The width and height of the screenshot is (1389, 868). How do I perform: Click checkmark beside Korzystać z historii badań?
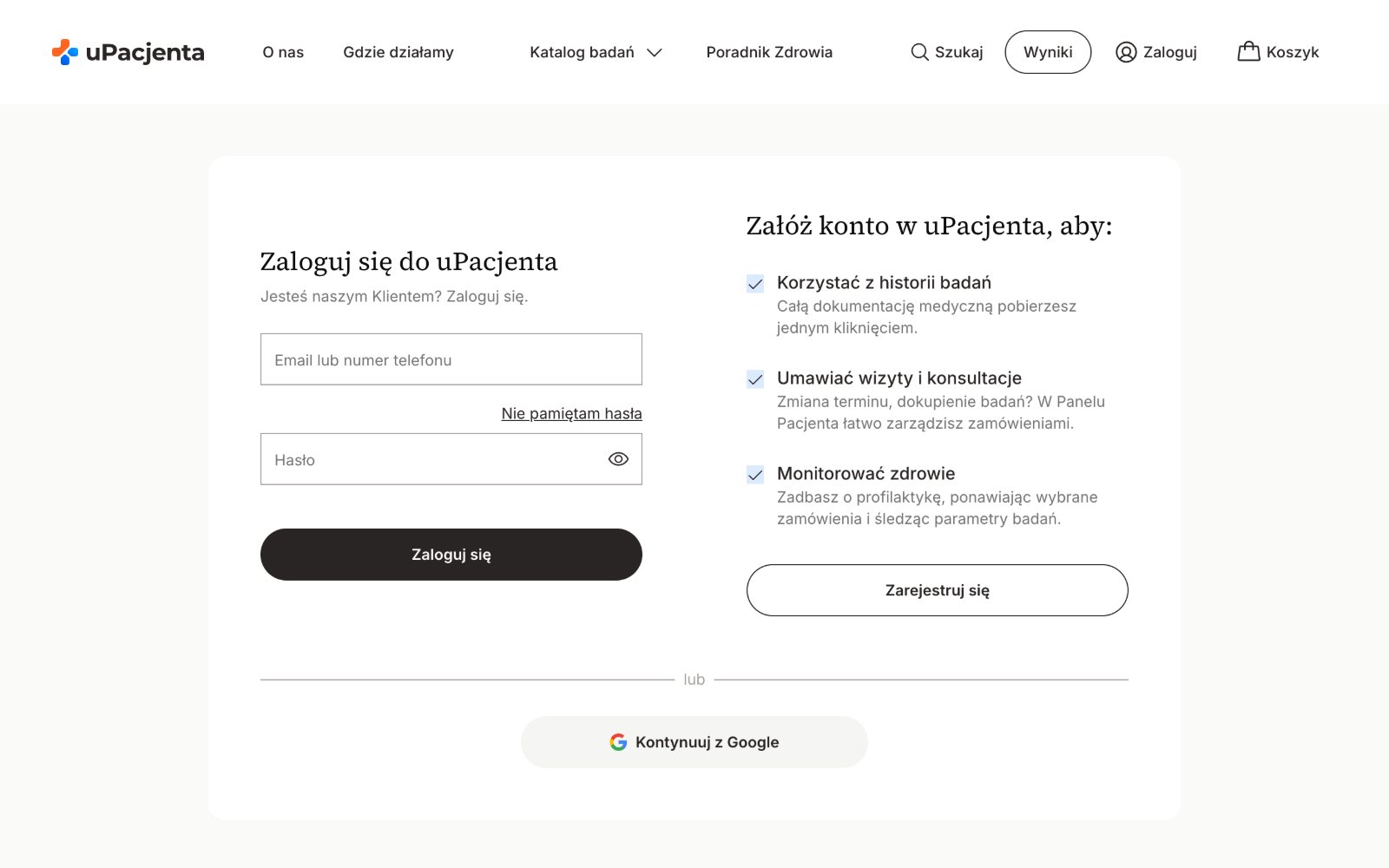coord(755,284)
